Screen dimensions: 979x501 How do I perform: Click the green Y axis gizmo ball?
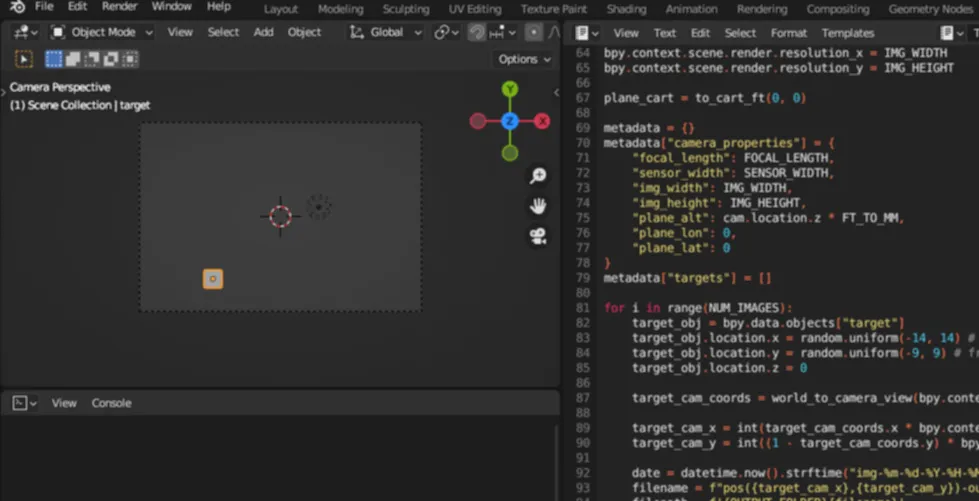point(510,90)
